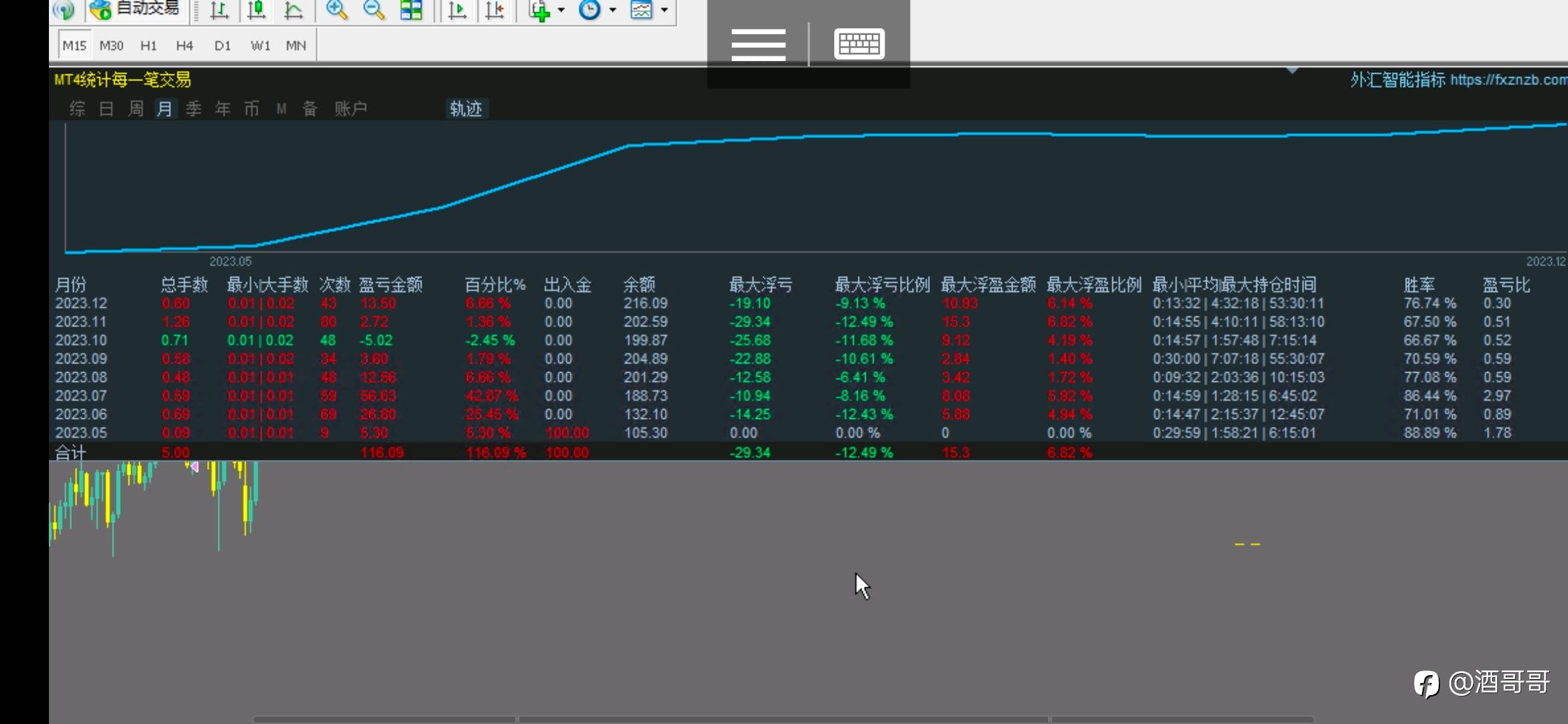Toggle the 自动交易 auto trading button

click(136, 9)
